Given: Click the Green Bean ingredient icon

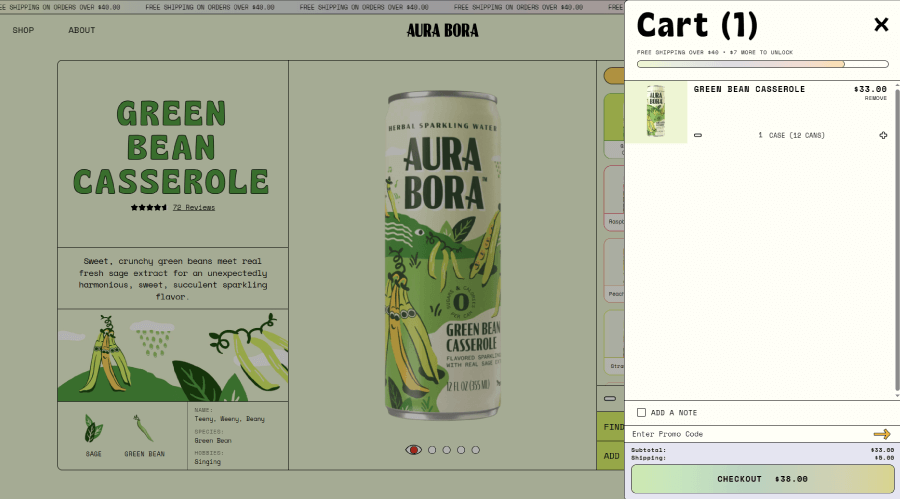Looking at the screenshot, I should (x=143, y=428).
